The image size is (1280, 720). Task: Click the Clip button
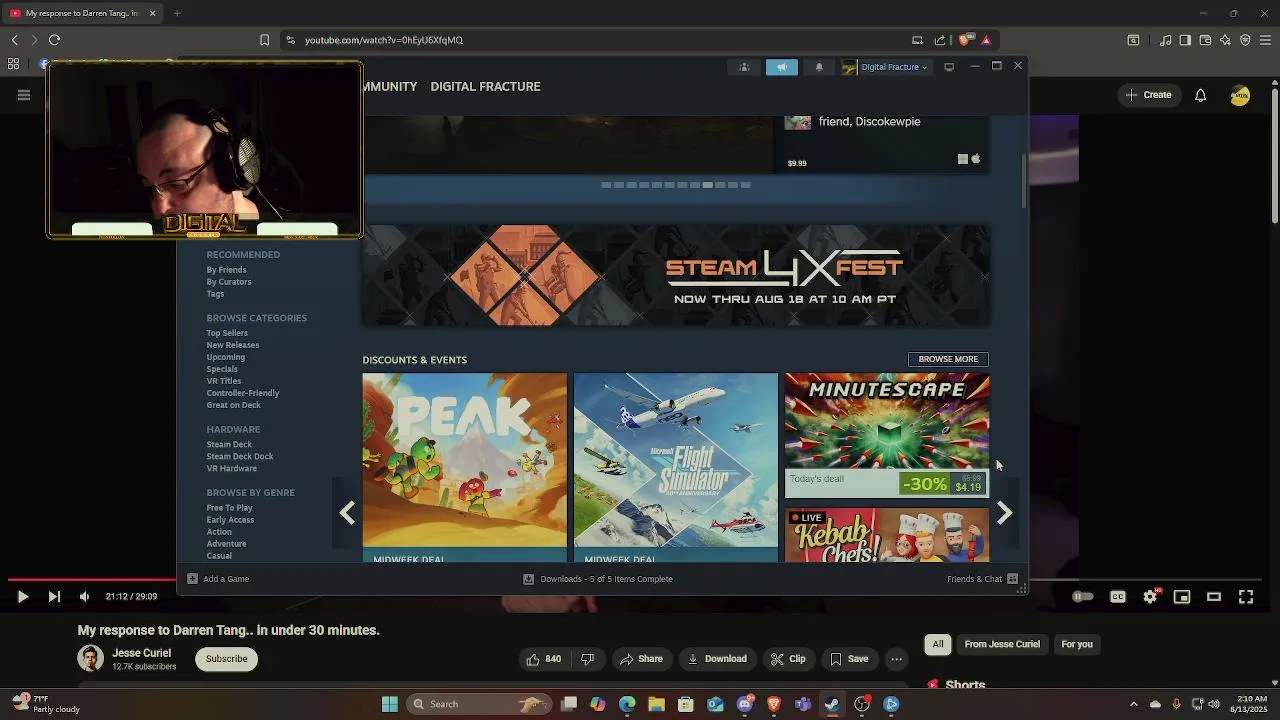click(788, 659)
